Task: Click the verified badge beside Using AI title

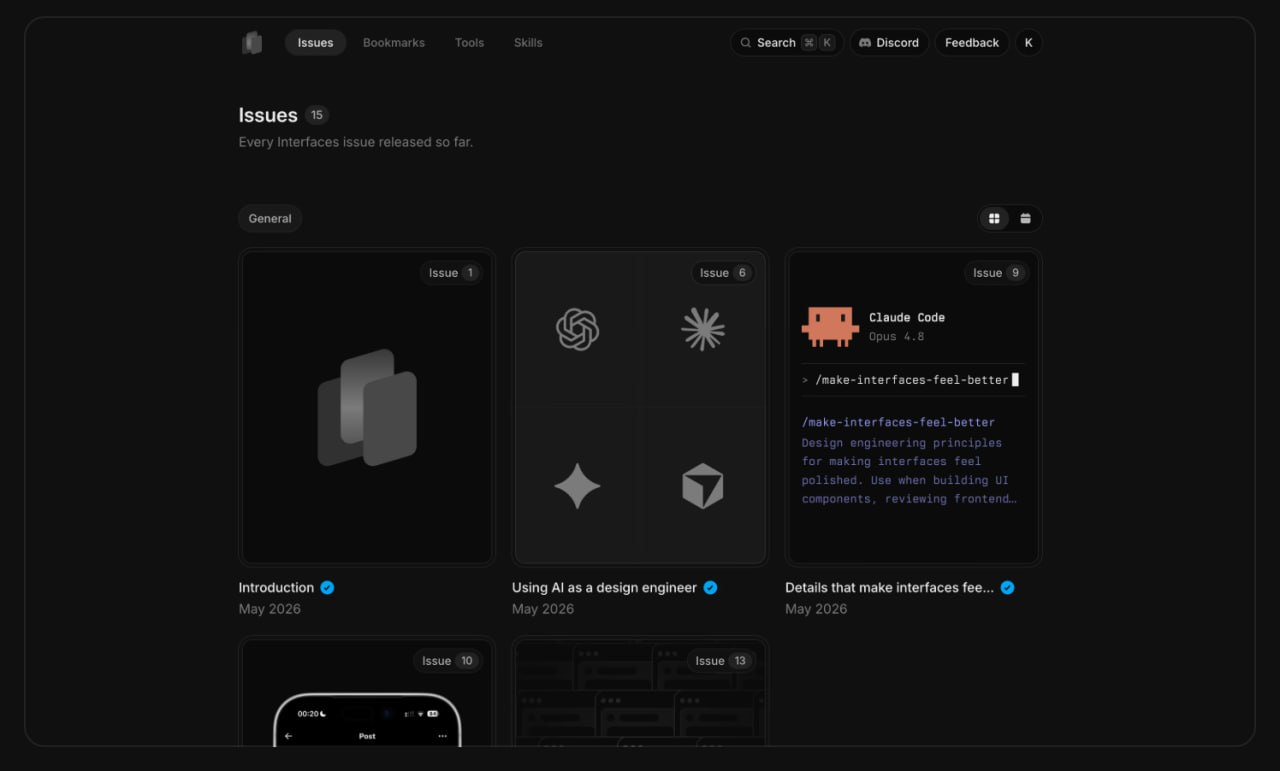Action: [710, 588]
